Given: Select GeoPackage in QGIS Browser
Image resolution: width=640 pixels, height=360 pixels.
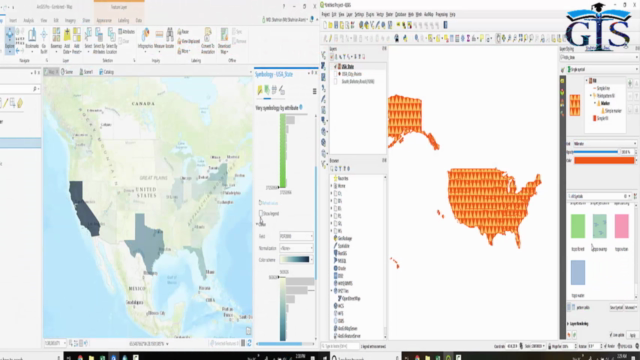Looking at the screenshot, I should point(342,238).
